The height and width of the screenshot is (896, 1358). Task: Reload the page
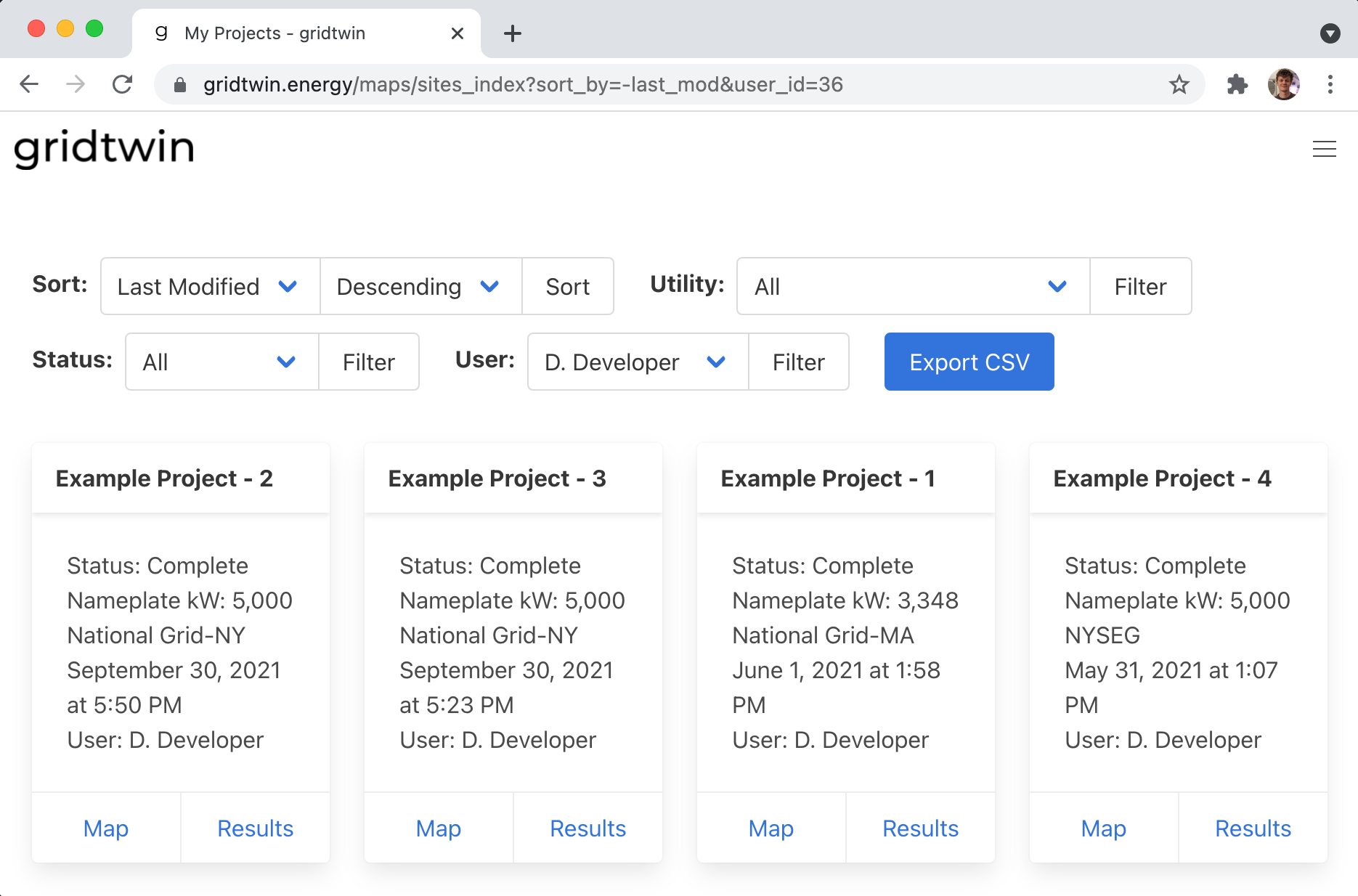[122, 84]
